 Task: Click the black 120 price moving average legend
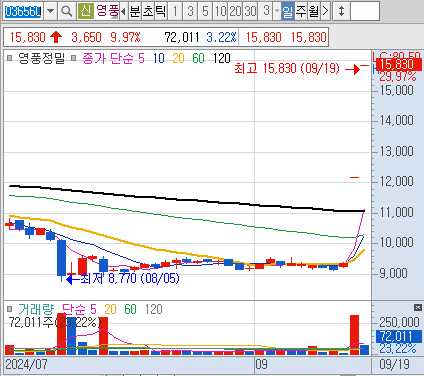click(222, 58)
